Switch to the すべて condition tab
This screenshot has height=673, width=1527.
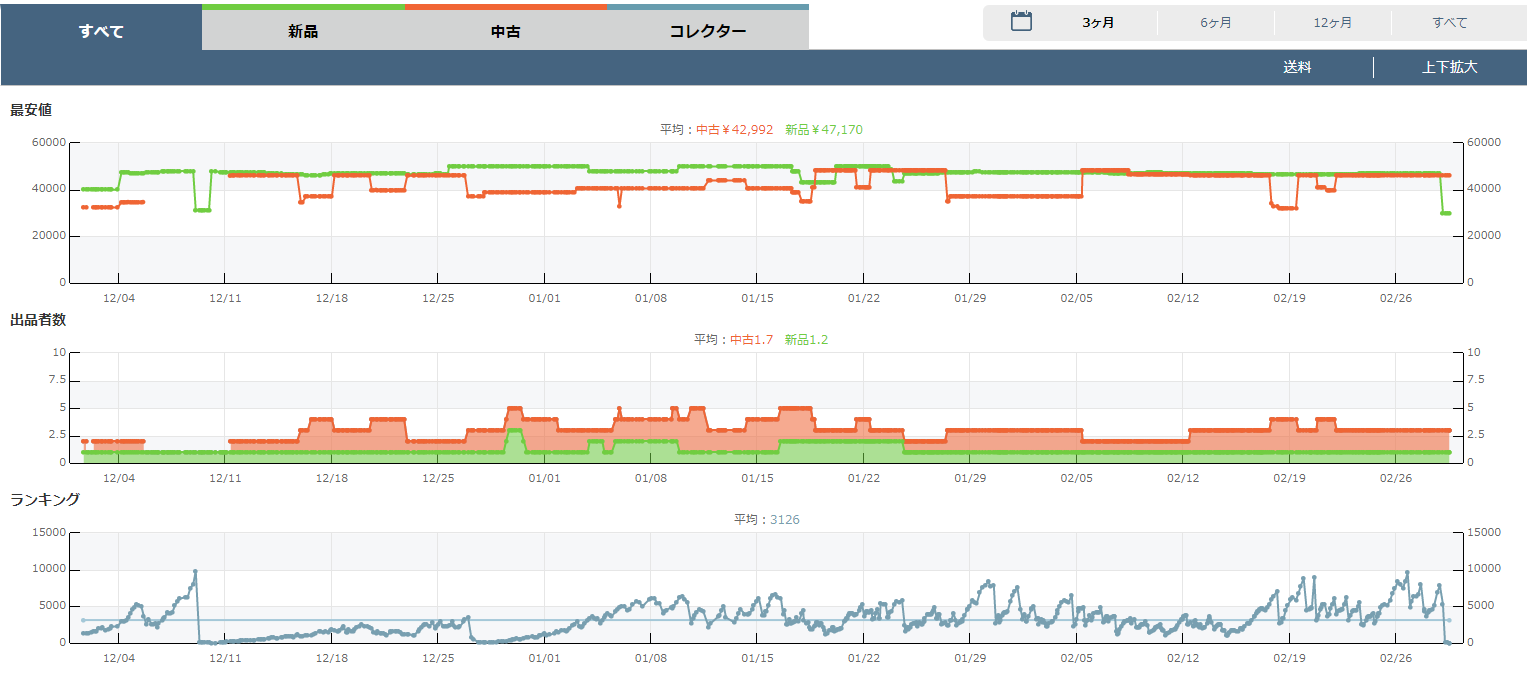click(x=101, y=31)
